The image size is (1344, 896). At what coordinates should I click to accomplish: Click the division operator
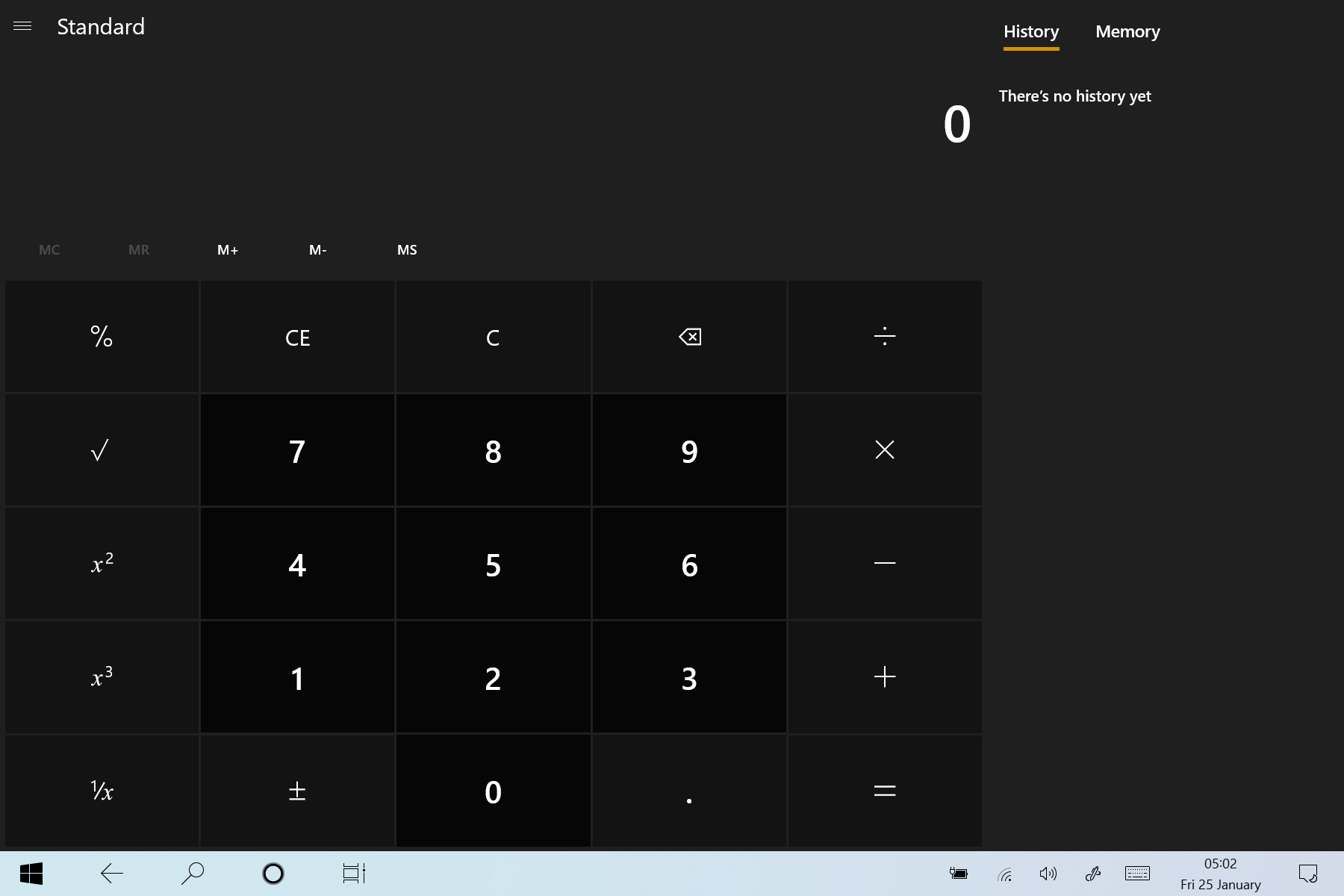point(884,337)
